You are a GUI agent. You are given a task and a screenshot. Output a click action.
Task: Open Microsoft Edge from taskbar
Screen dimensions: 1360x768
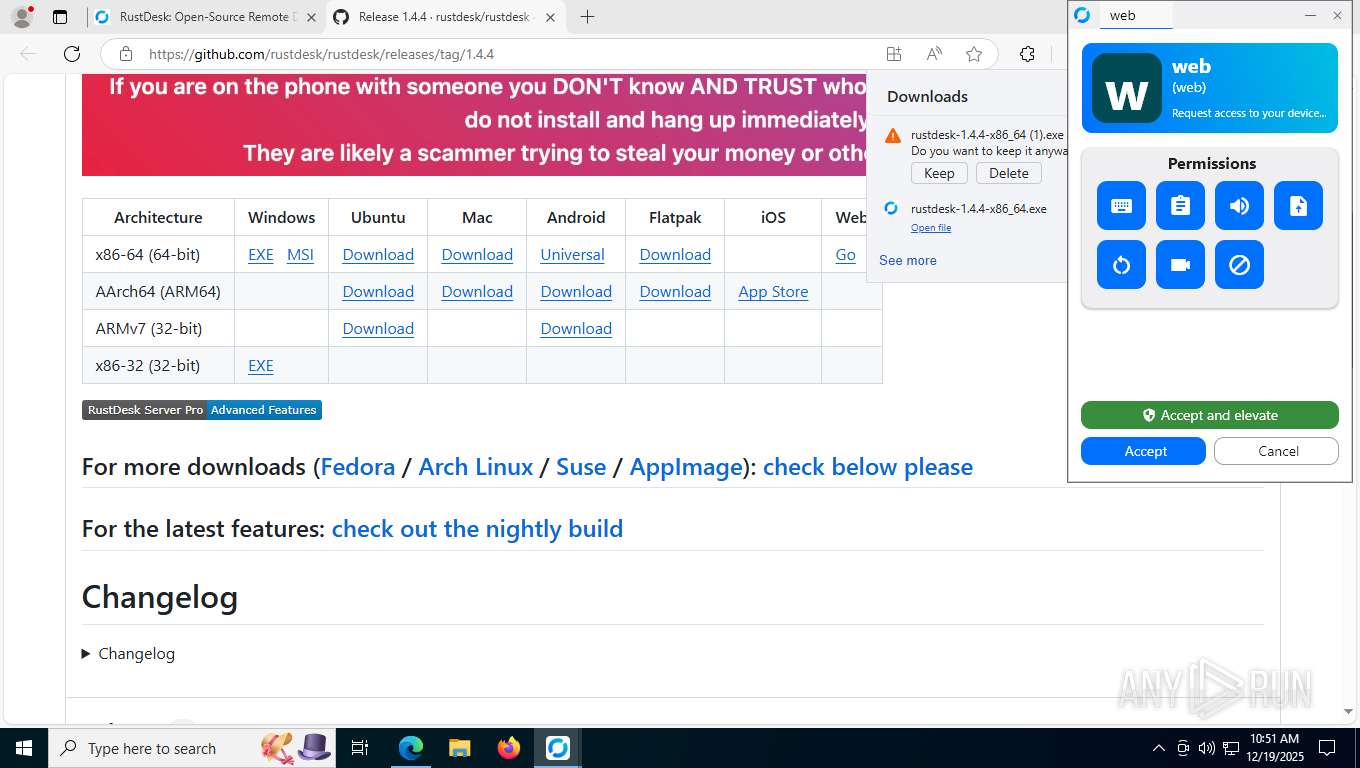click(x=410, y=748)
